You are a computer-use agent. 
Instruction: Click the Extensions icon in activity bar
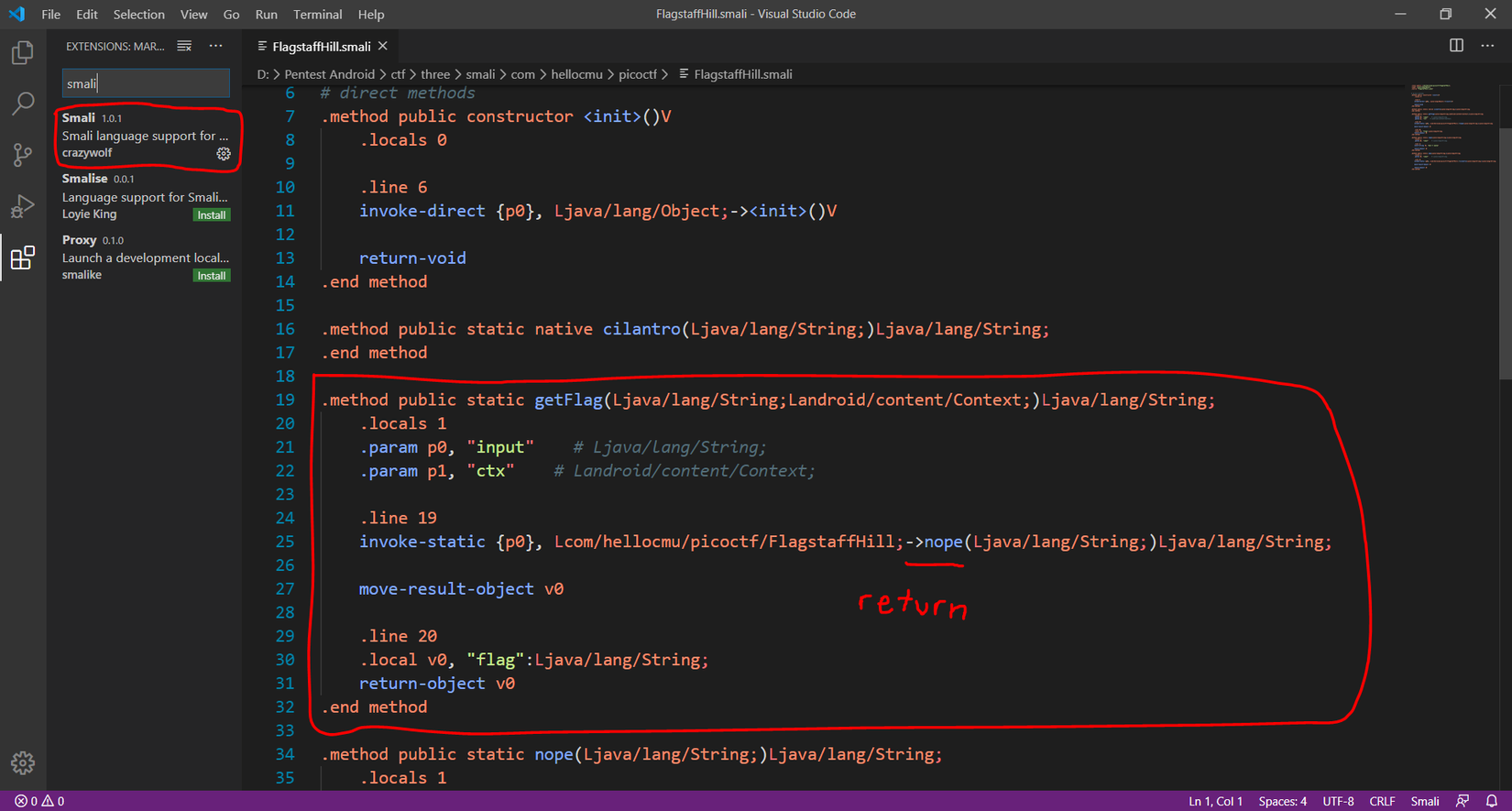coord(23,258)
